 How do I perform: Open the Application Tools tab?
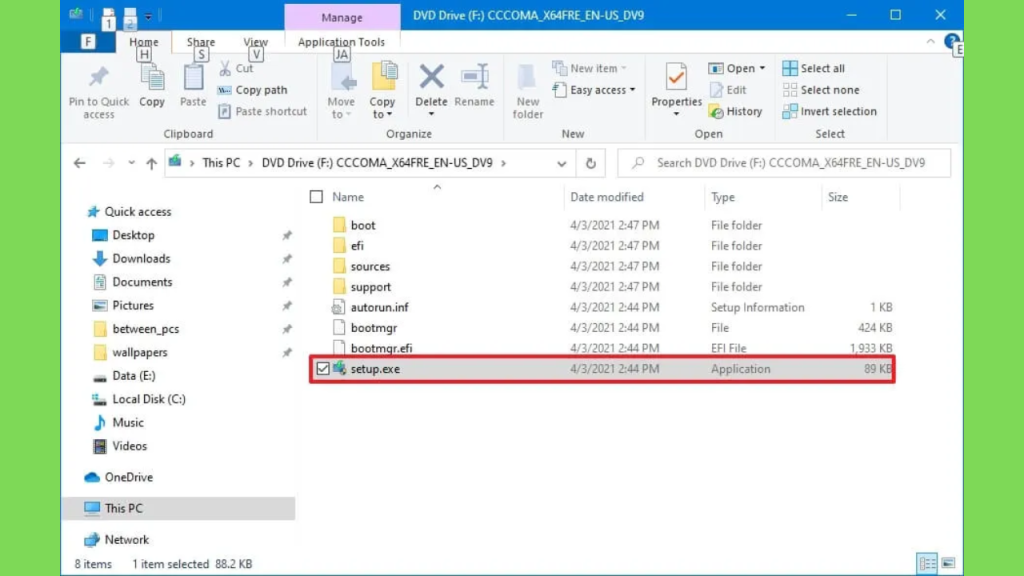click(342, 42)
